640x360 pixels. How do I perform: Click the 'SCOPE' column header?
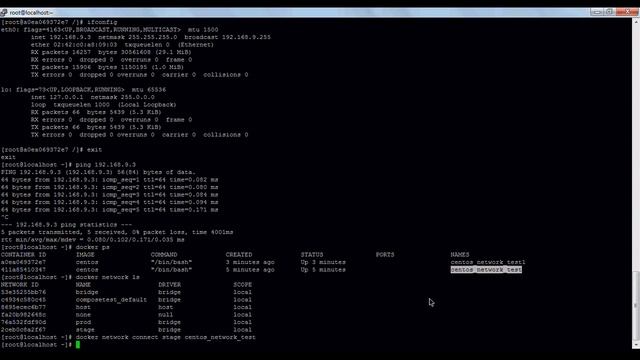(x=242, y=285)
